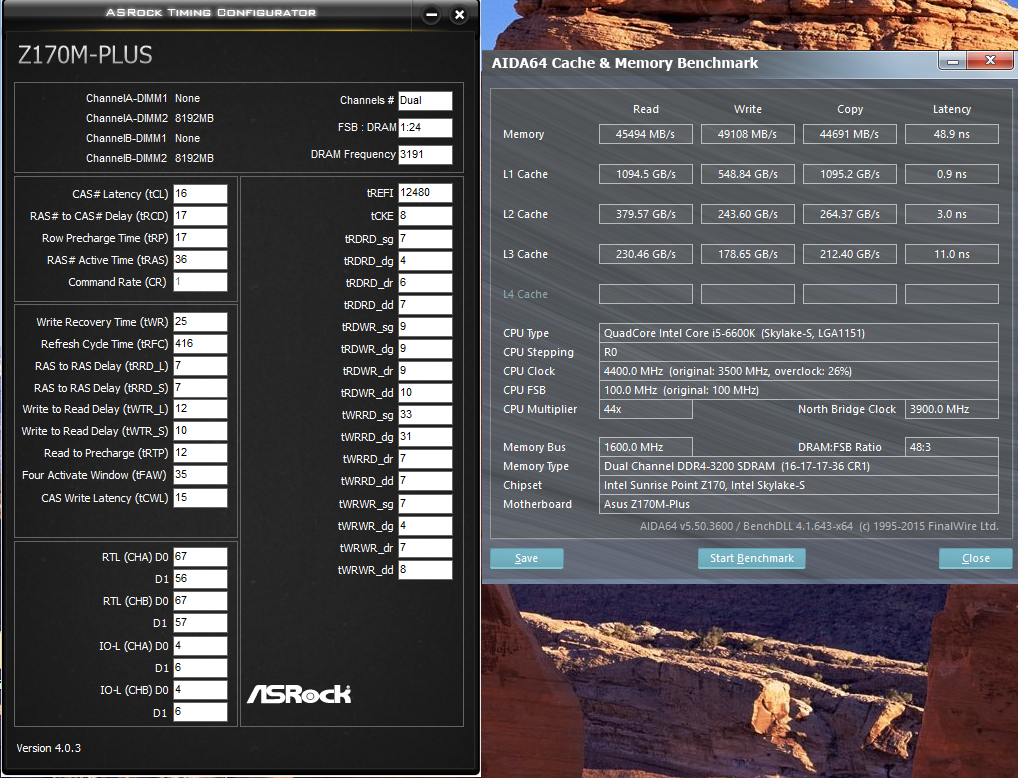This screenshot has height=778, width=1018.
Task: Click the tRDRD_dd value field
Action: tap(425, 305)
